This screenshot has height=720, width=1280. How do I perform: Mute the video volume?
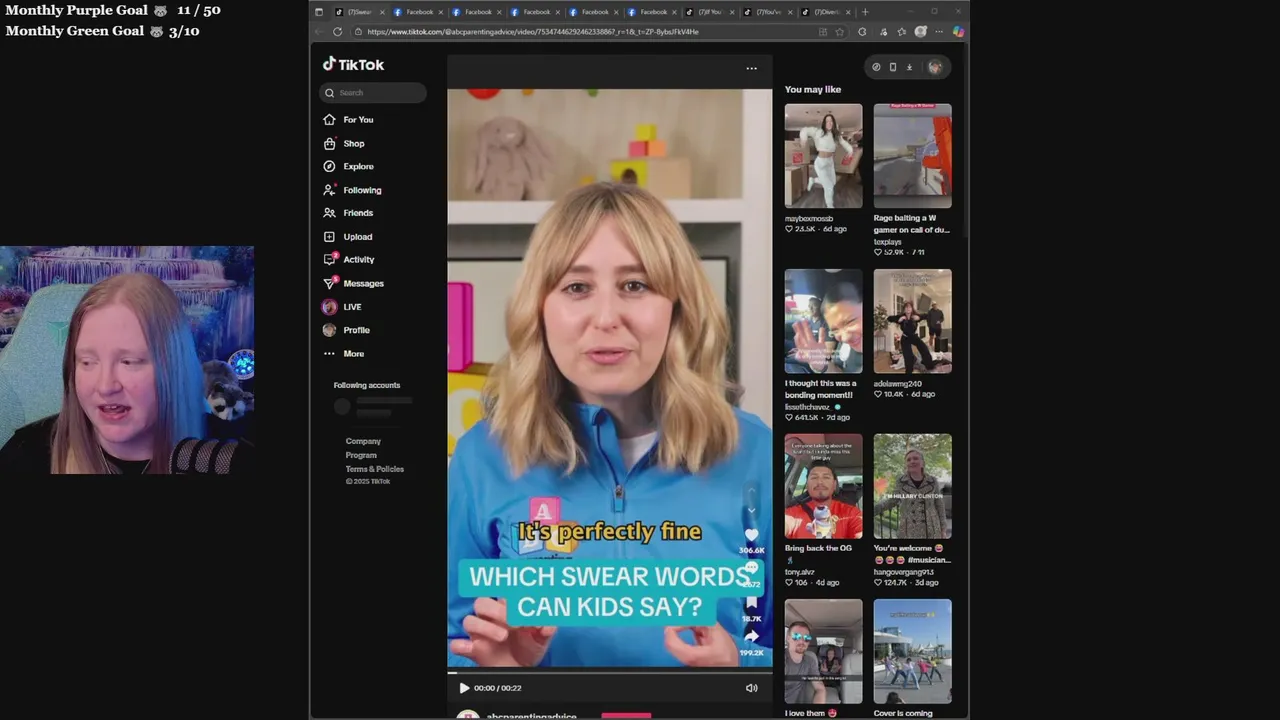(x=751, y=688)
